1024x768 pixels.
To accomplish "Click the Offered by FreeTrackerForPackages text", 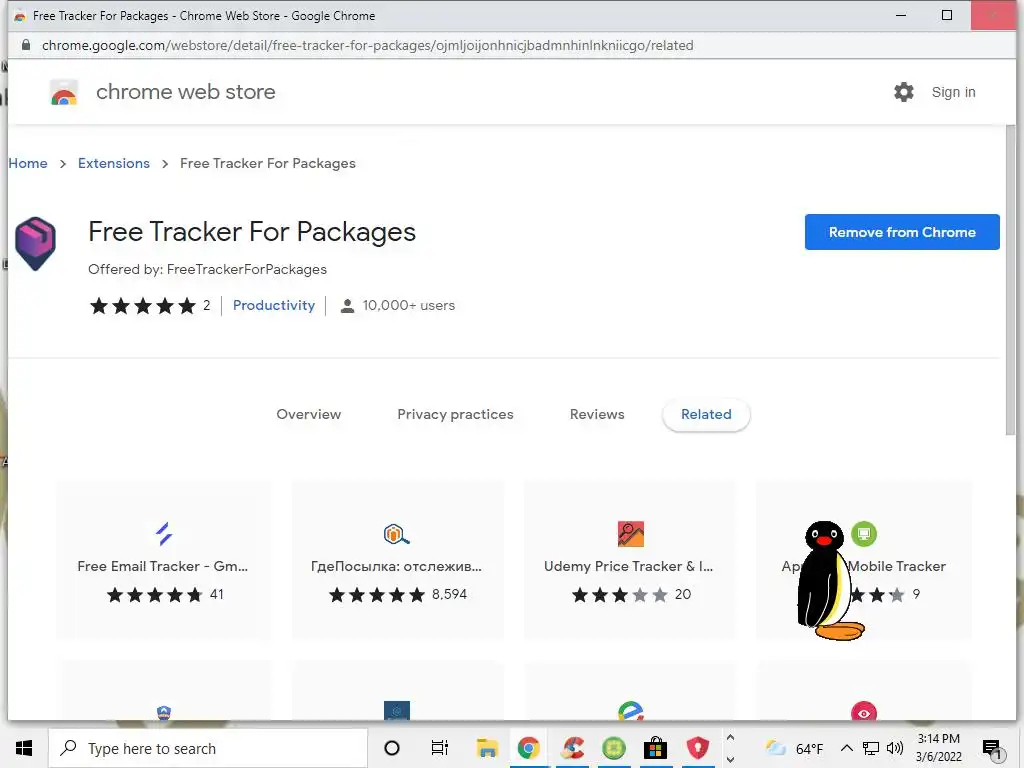I will [208, 269].
